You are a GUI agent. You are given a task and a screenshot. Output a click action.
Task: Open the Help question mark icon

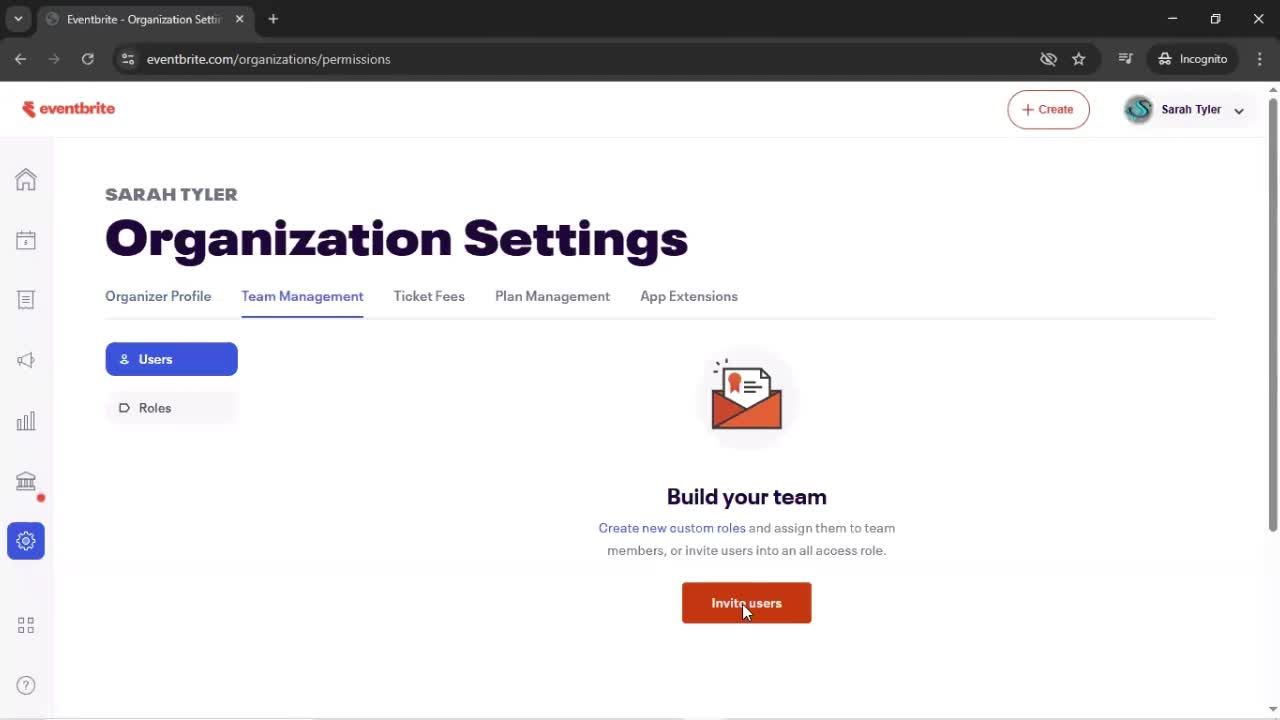tap(26, 685)
